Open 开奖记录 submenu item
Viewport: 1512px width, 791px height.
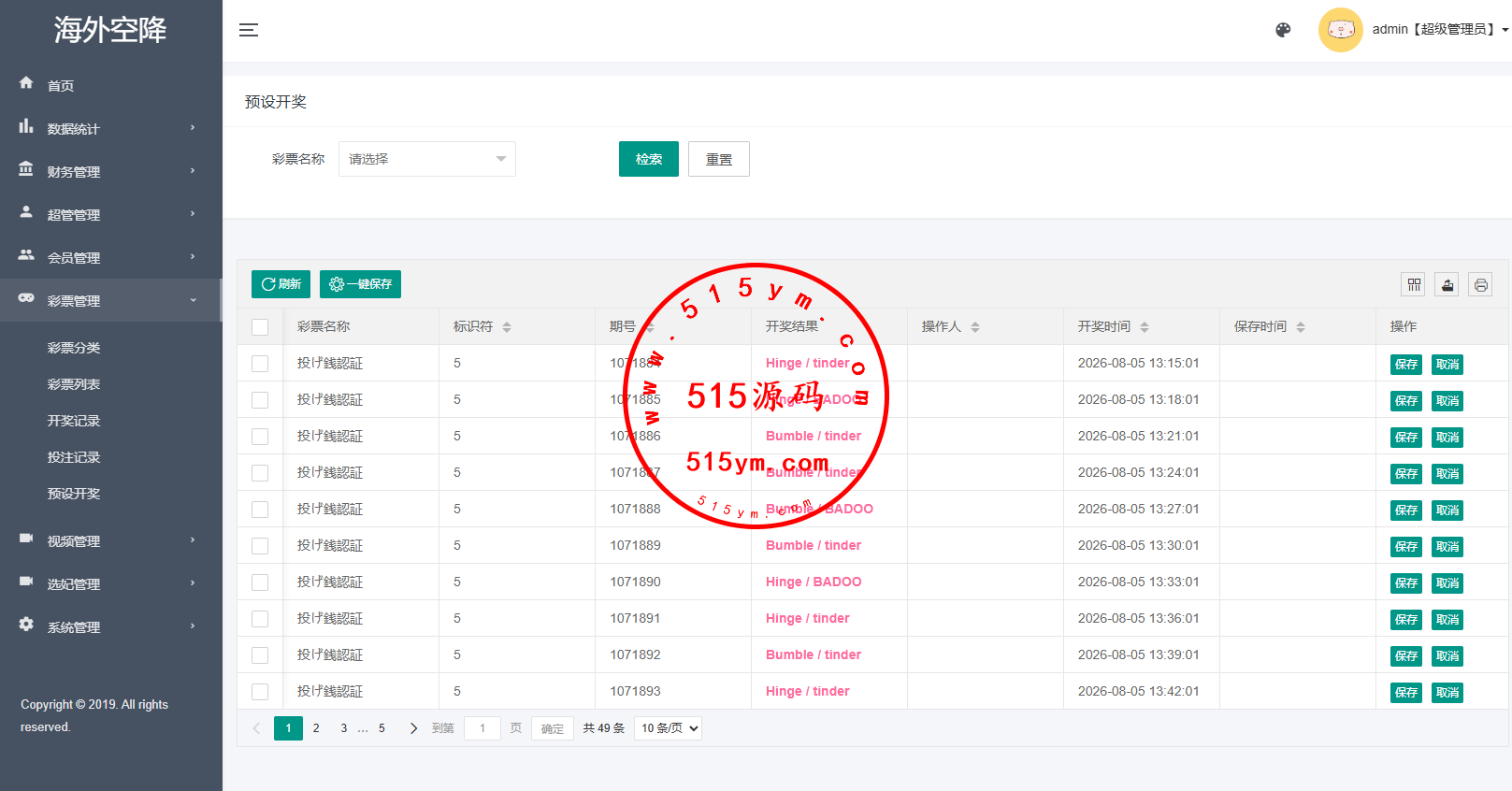pos(74,421)
